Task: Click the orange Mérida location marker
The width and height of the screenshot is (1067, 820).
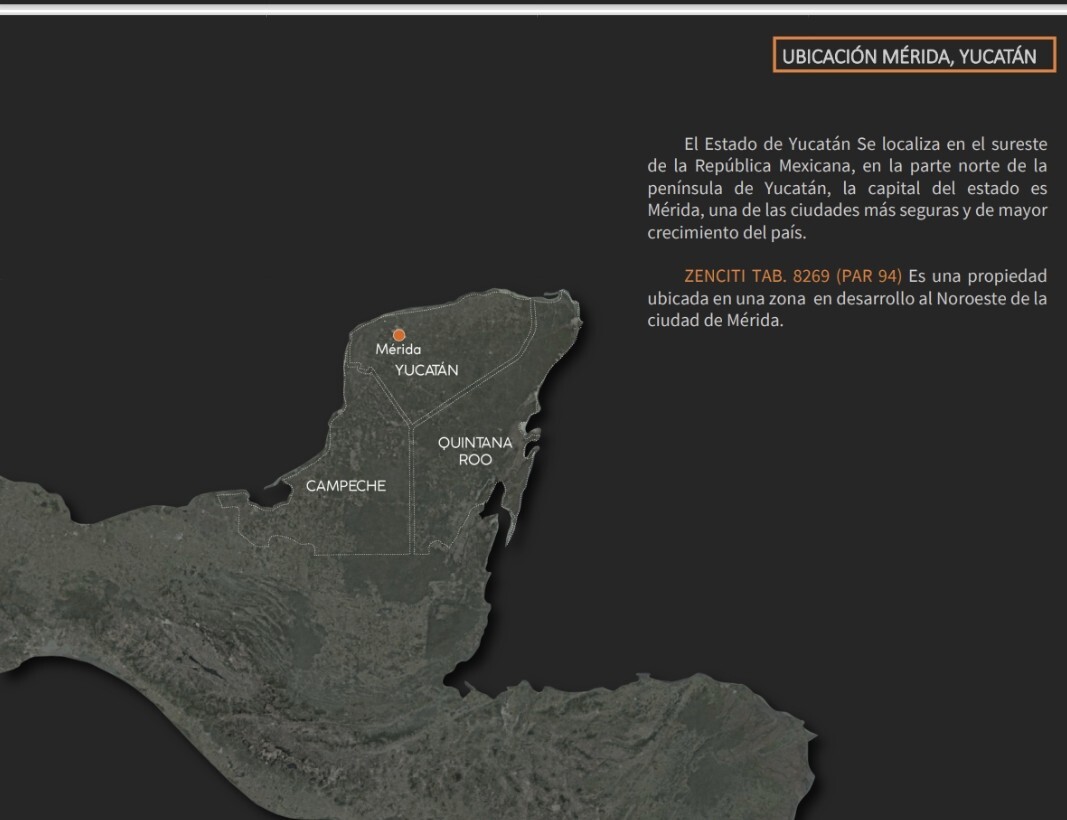Action: (399, 335)
